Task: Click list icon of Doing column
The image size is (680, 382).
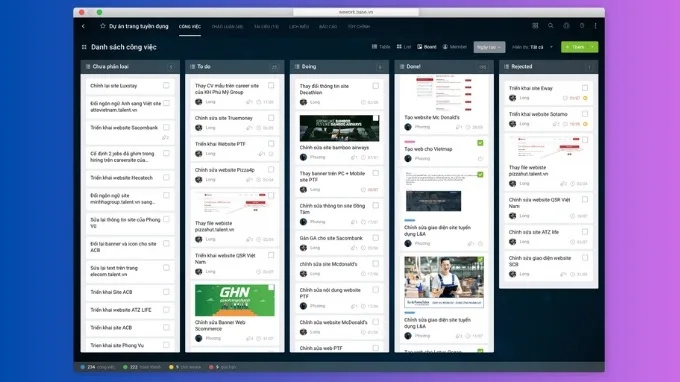Action: (297, 67)
